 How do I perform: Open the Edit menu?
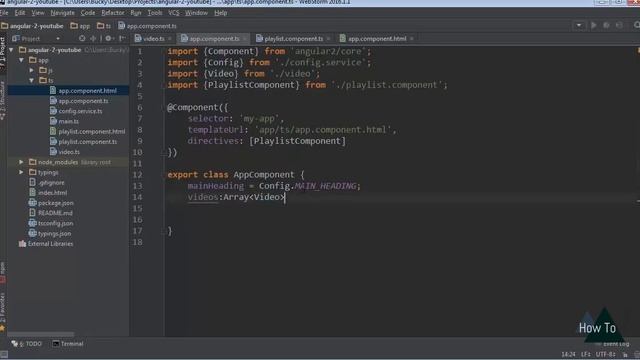(x=20, y=13)
